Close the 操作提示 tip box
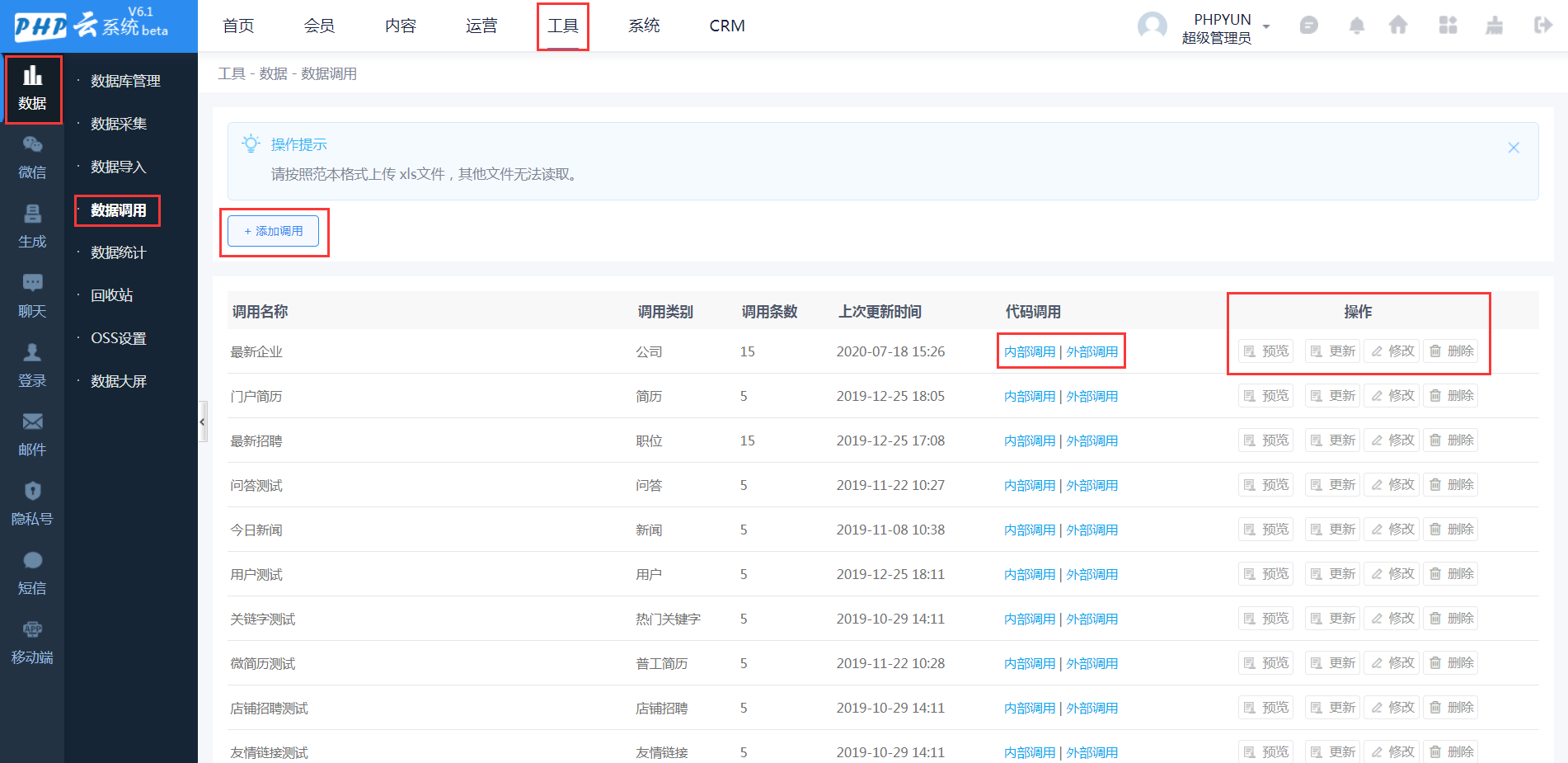This screenshot has width=1568, height=763. point(1514,148)
